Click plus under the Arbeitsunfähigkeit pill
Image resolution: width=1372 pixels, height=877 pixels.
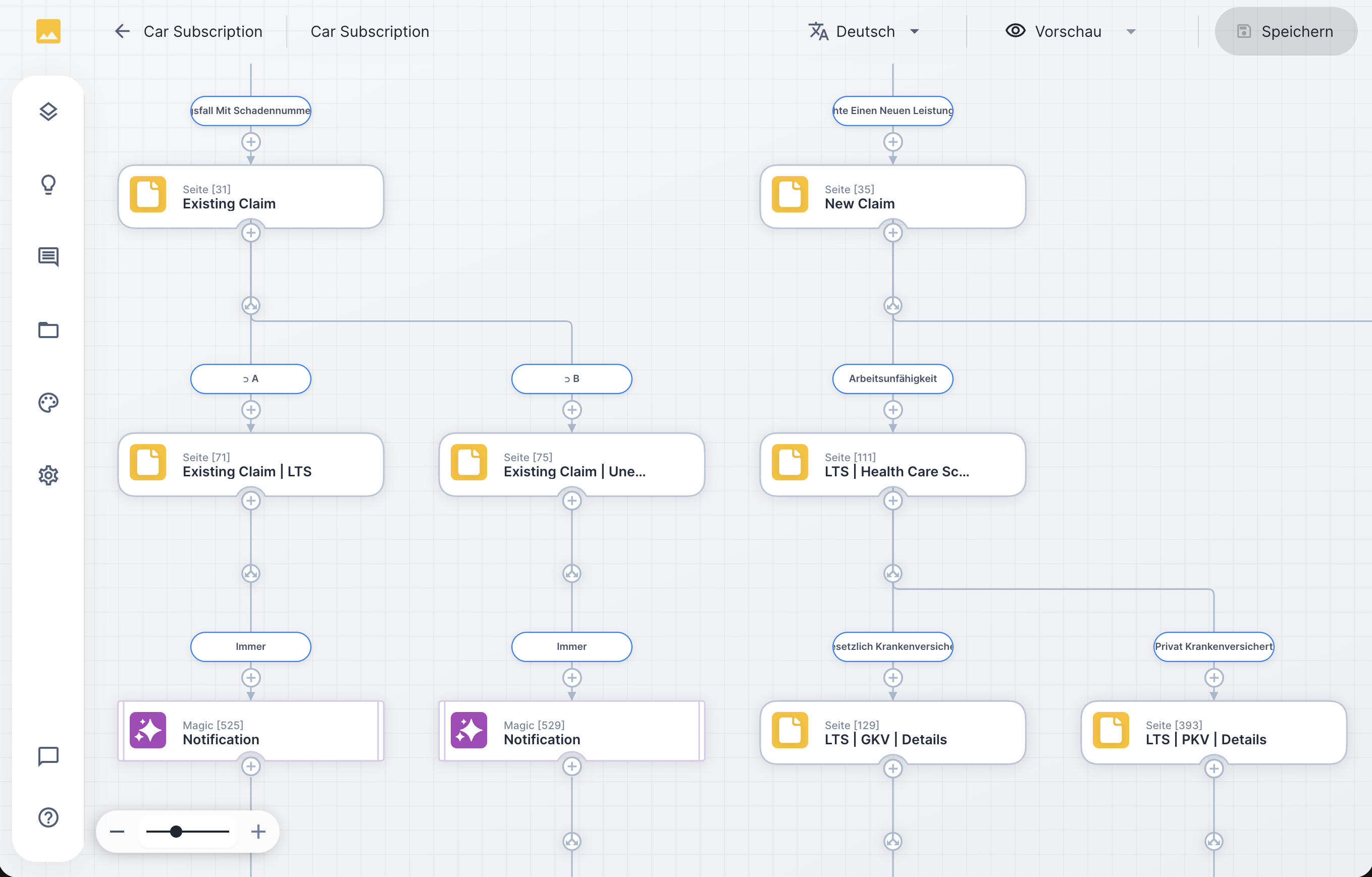[893, 410]
